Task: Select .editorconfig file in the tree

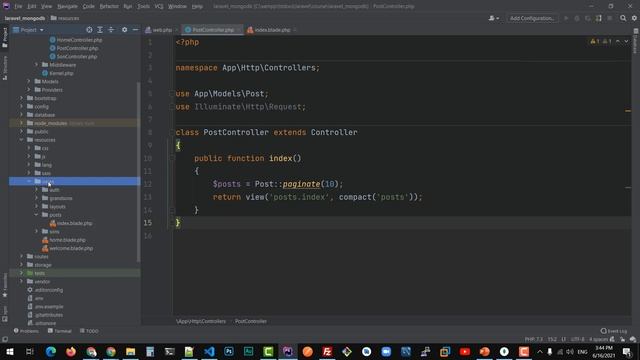Action: tap(45, 290)
